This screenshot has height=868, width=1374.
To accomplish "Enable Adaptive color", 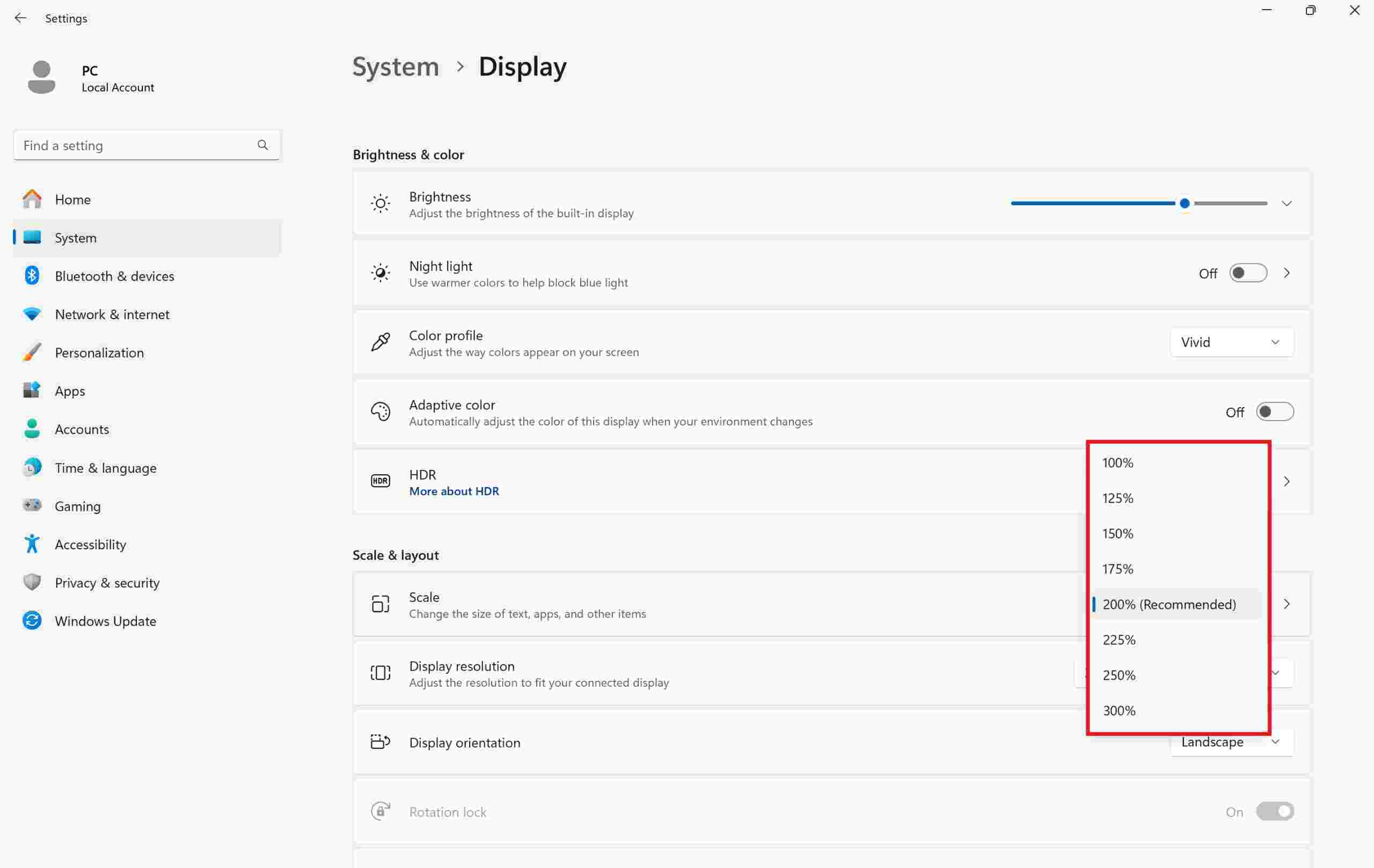I will [1276, 411].
